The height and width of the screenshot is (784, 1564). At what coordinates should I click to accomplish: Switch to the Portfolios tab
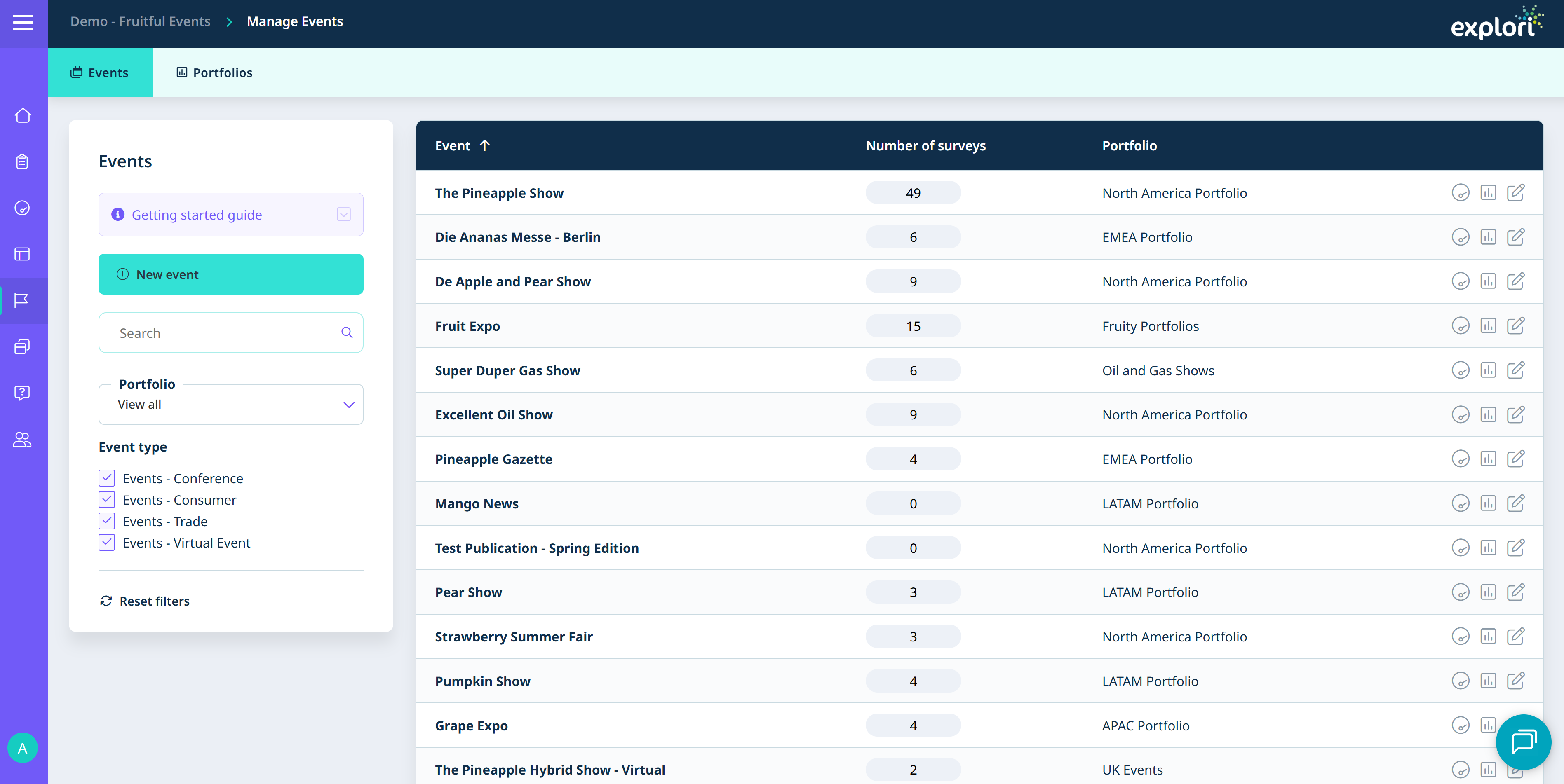pos(214,73)
